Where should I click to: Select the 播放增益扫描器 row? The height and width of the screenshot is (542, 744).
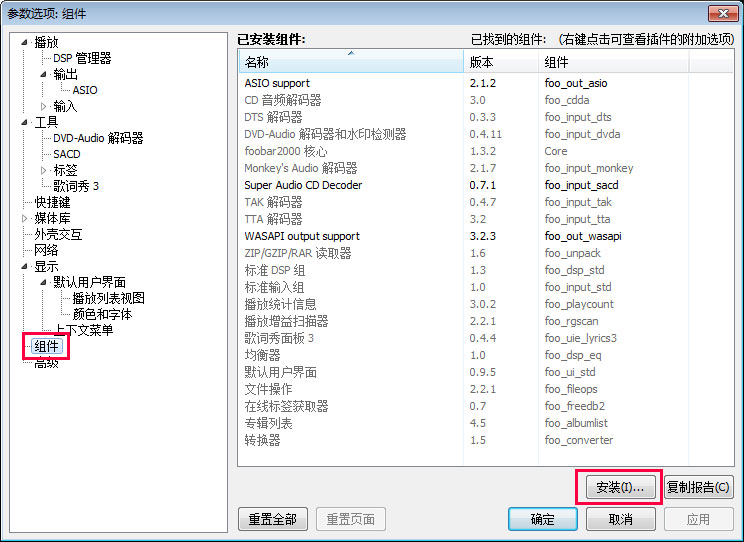pos(486,321)
